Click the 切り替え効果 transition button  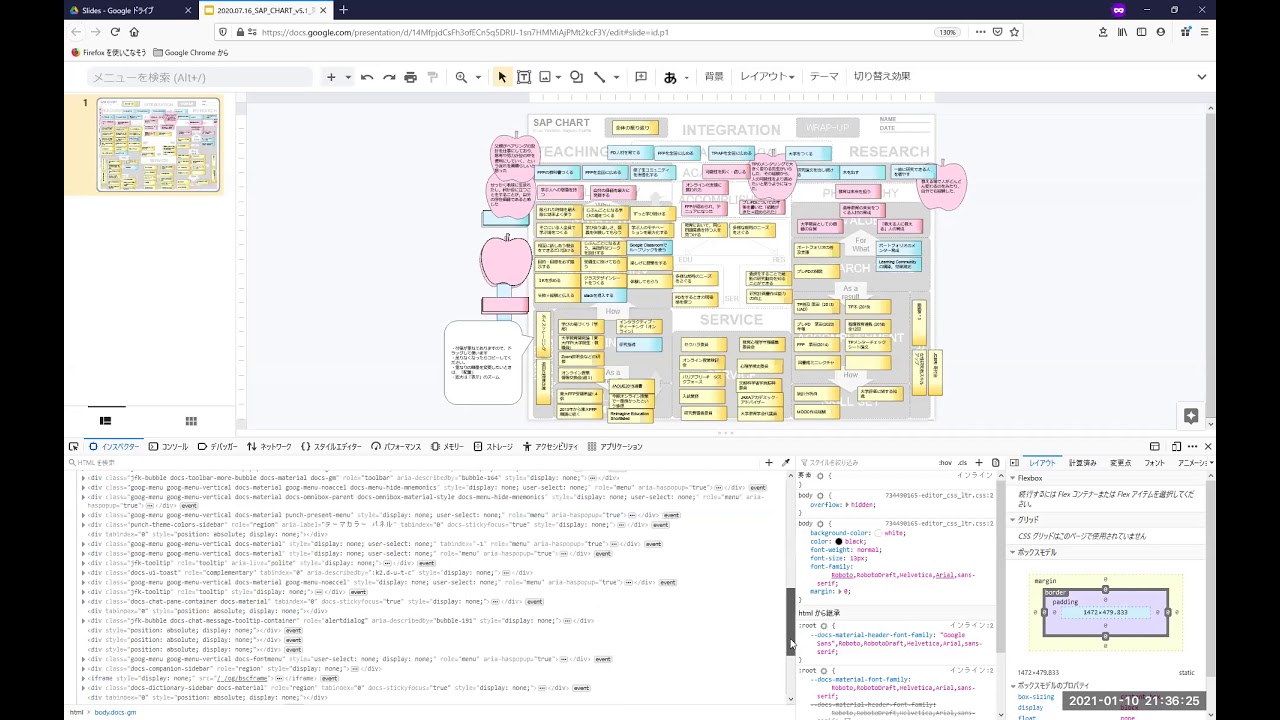coord(882,77)
